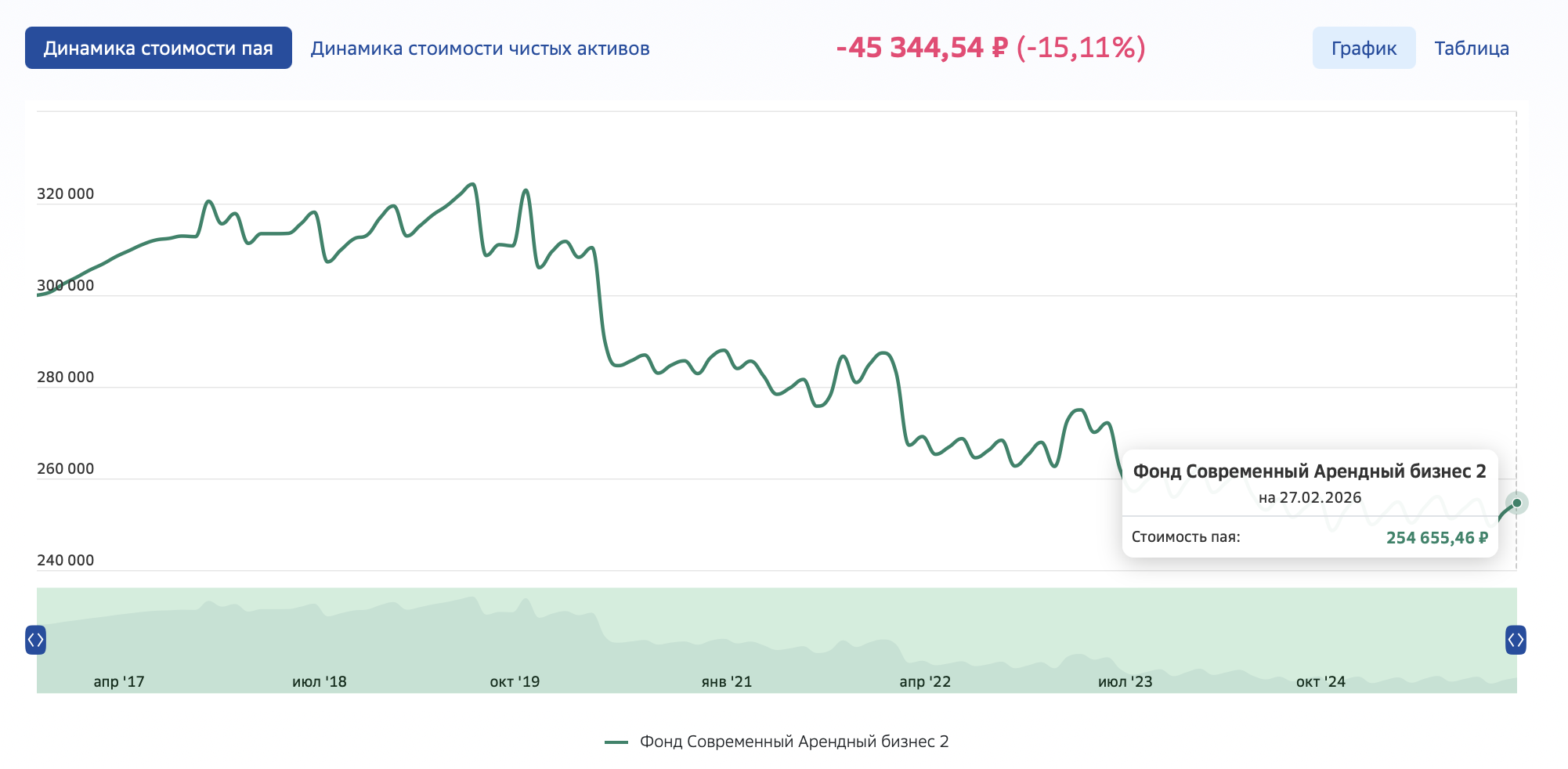The image size is (1568, 769).
Task: Click the 240 000 y-axis label
Action: pos(65,560)
